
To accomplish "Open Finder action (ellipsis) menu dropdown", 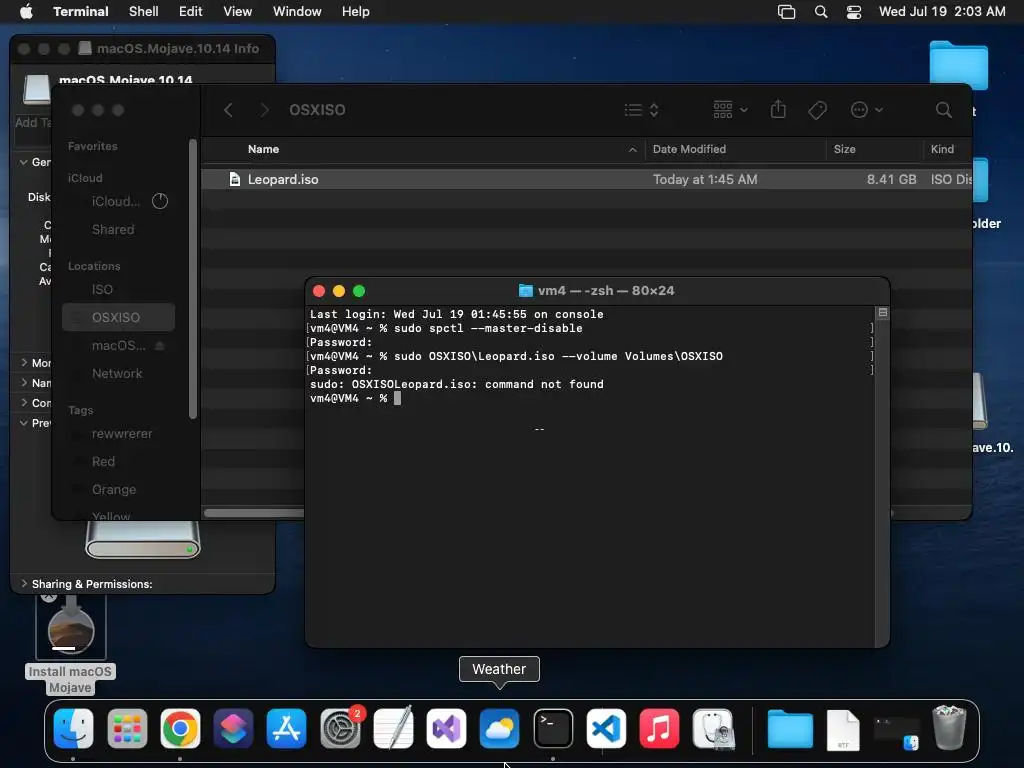I will click(867, 110).
